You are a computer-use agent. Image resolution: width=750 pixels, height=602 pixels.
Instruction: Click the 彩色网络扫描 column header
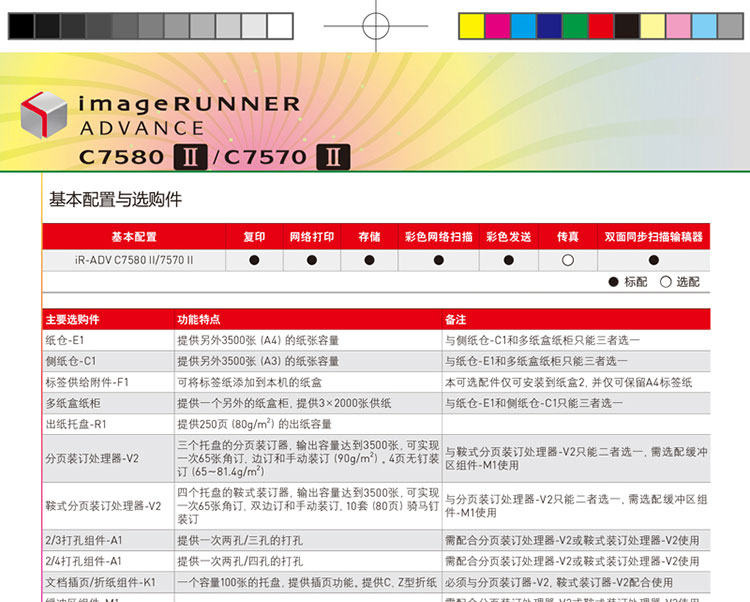coord(439,237)
